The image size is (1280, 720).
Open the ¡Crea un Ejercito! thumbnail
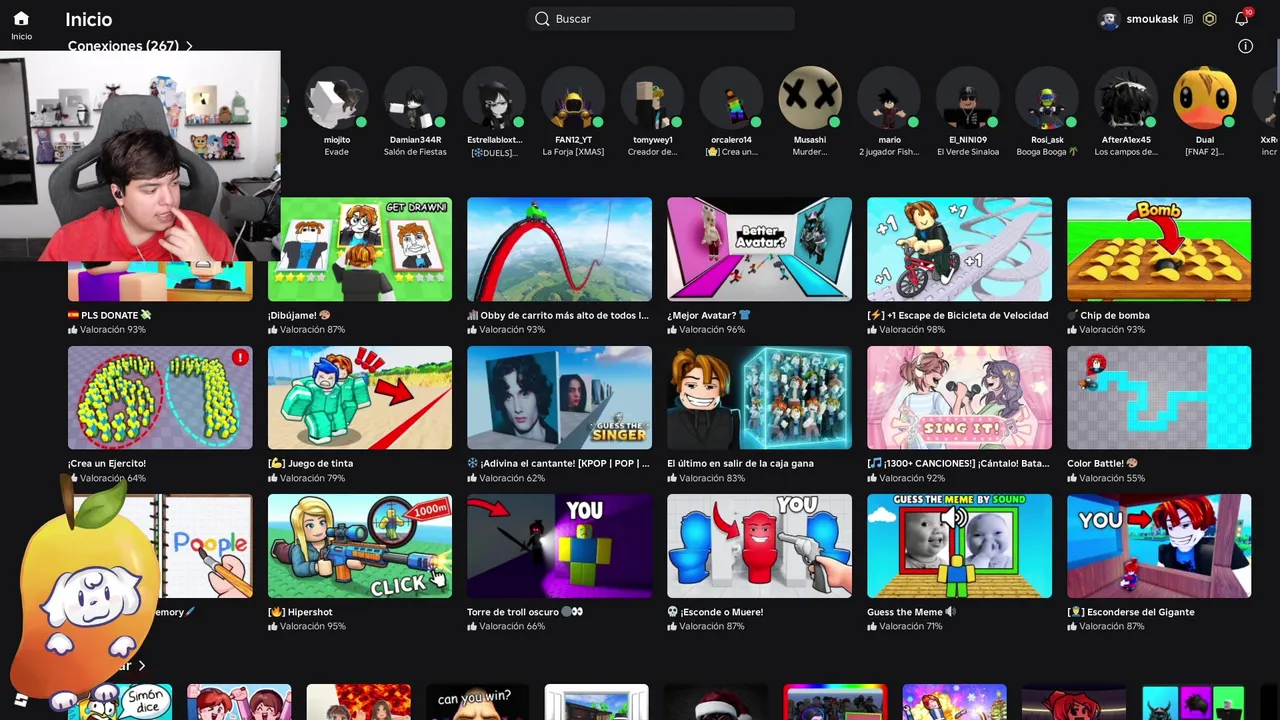pyautogui.click(x=160, y=398)
